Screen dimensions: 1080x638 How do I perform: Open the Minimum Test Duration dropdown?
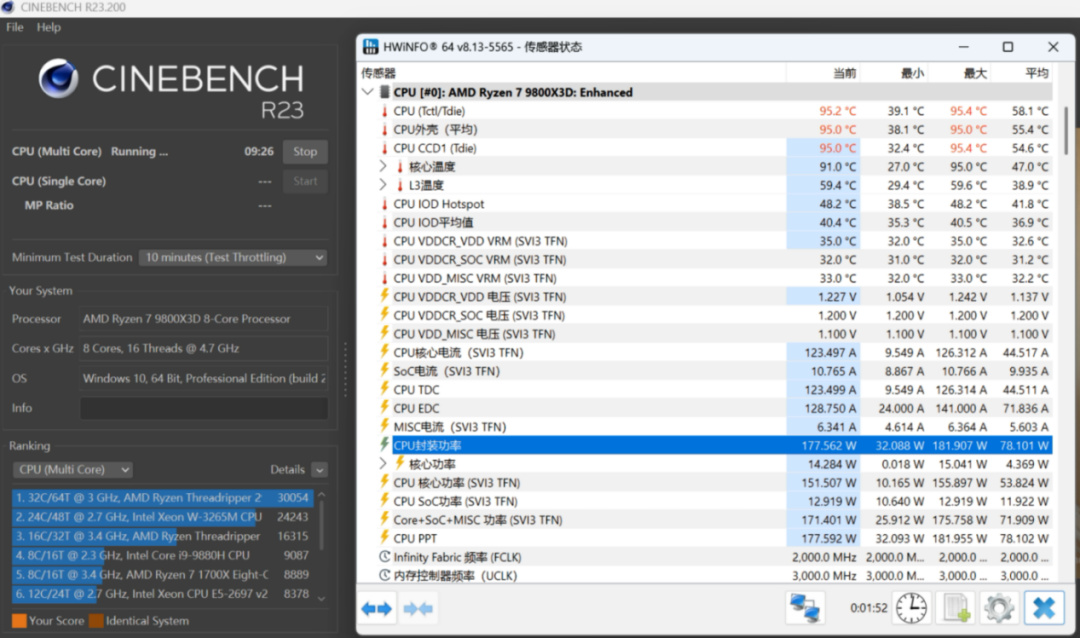[233, 257]
